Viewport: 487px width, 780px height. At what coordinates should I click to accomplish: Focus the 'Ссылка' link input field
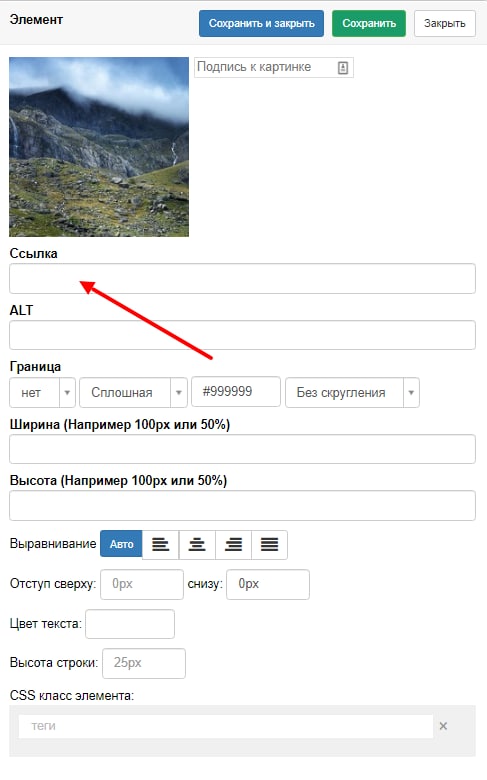[242, 279]
